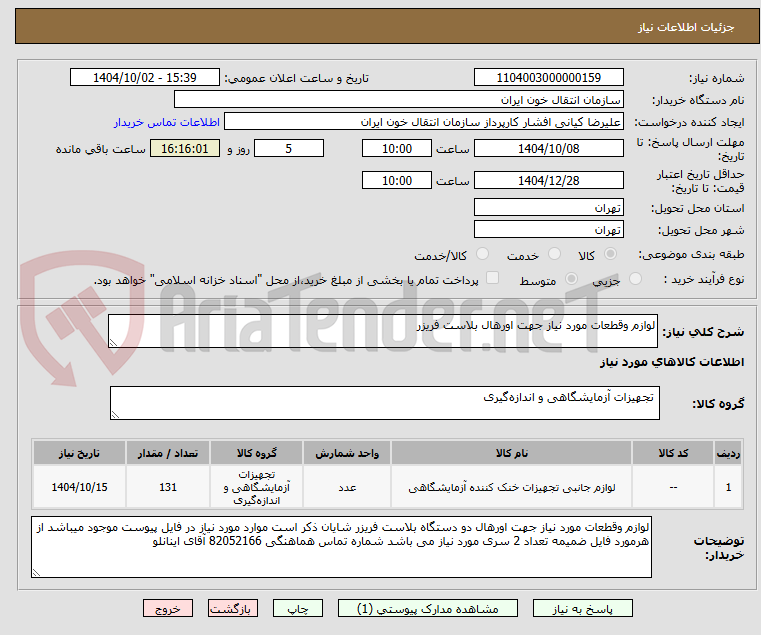Screen dimensions: 761x635
Task: Click the item name لوازم جانبی تجهیزات خنک کننده cell
Action: tap(512, 487)
